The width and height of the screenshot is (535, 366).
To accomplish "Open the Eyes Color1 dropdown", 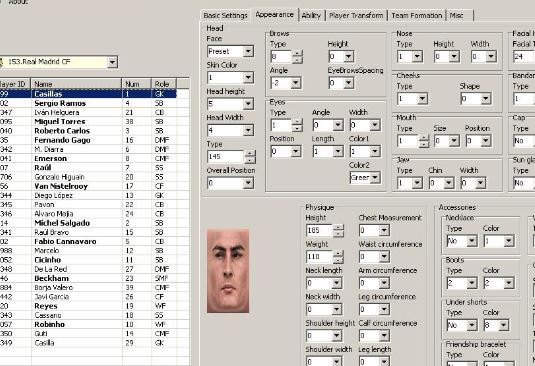I will tap(375, 151).
